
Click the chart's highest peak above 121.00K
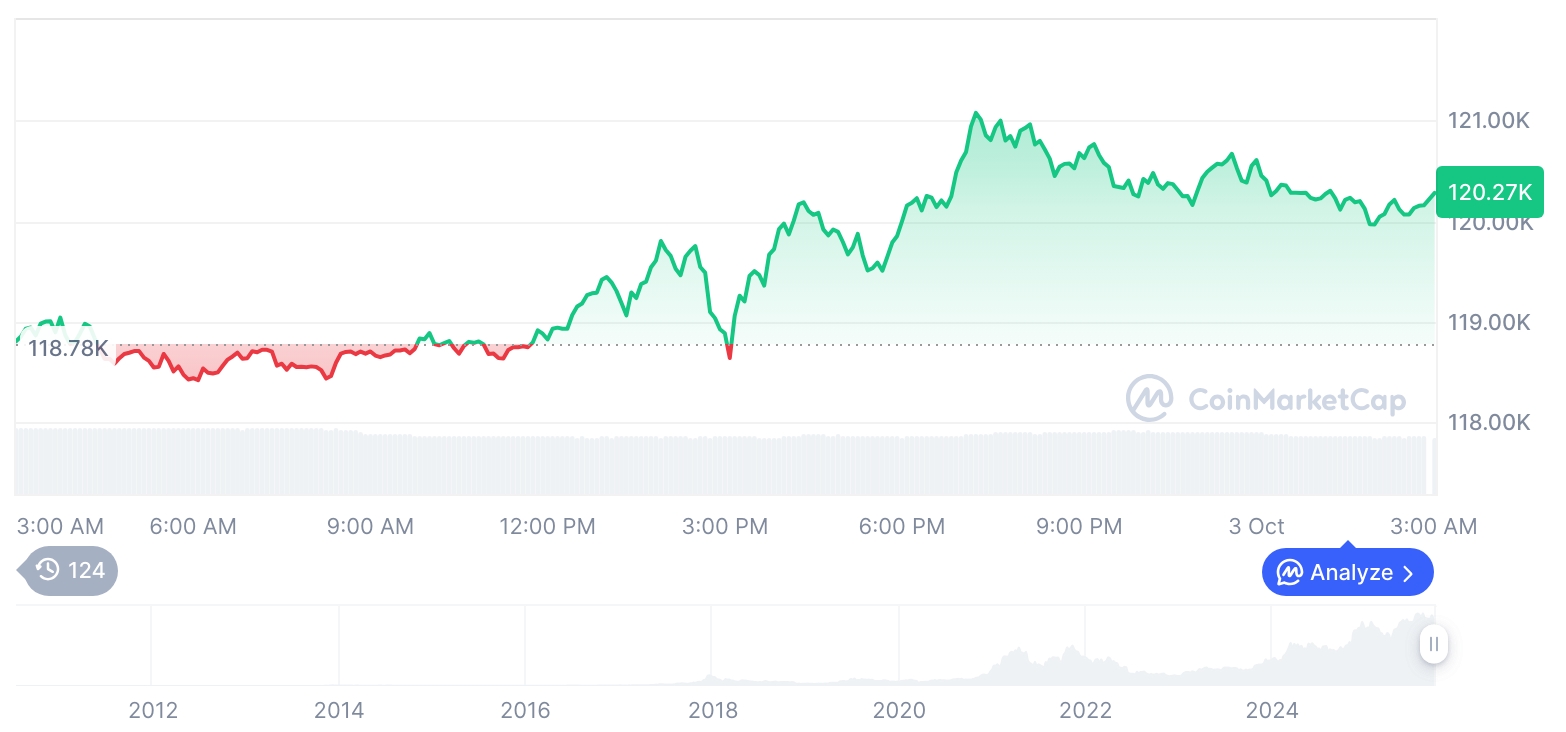(975, 113)
